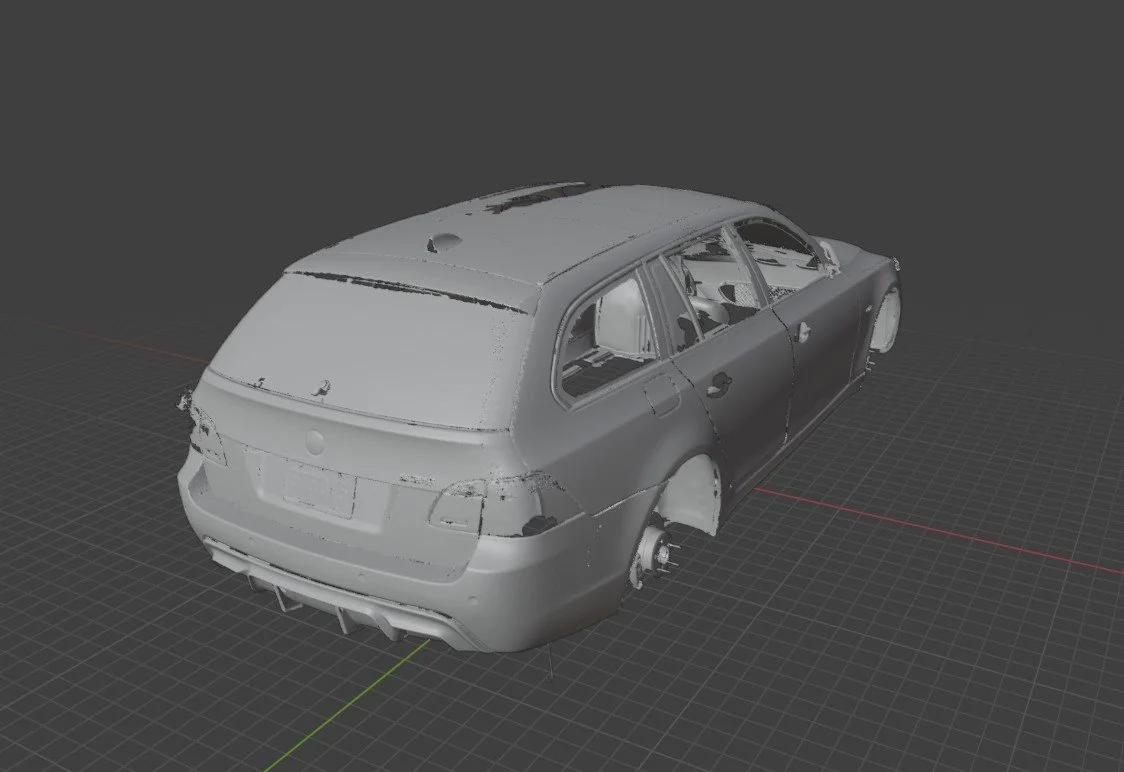Click the shark-fin antenna on the car roof
This screenshot has height=772, width=1124.
(x=444, y=243)
